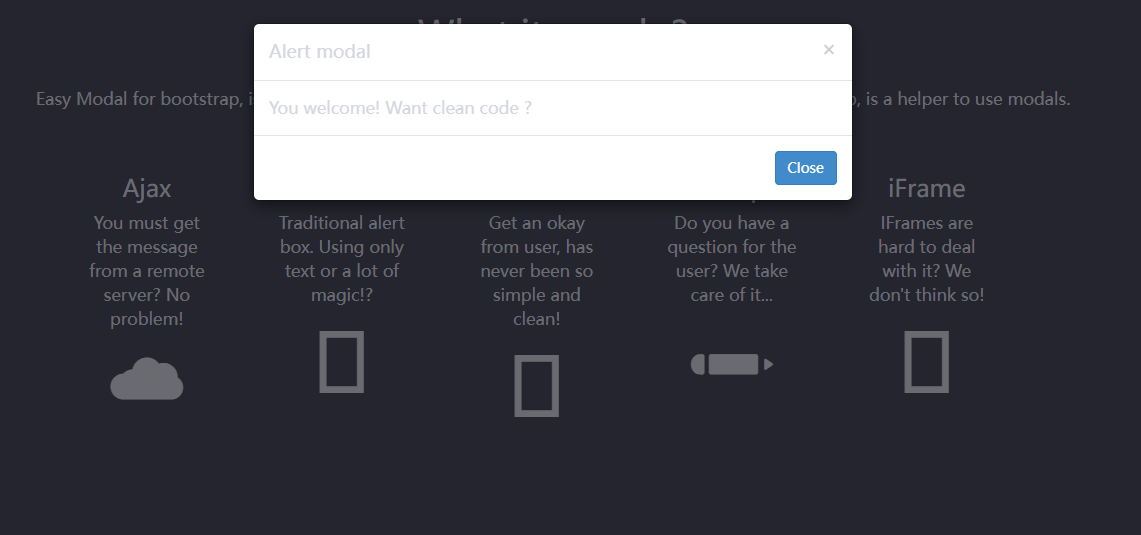Click the icon below the 'simple and clean' text
The image size is (1141, 535).
536,386
